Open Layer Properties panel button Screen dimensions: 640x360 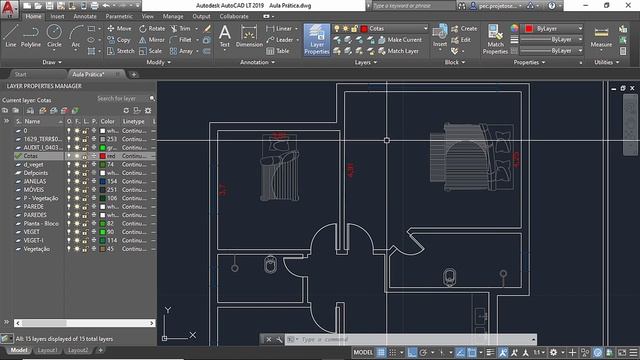click(x=317, y=39)
